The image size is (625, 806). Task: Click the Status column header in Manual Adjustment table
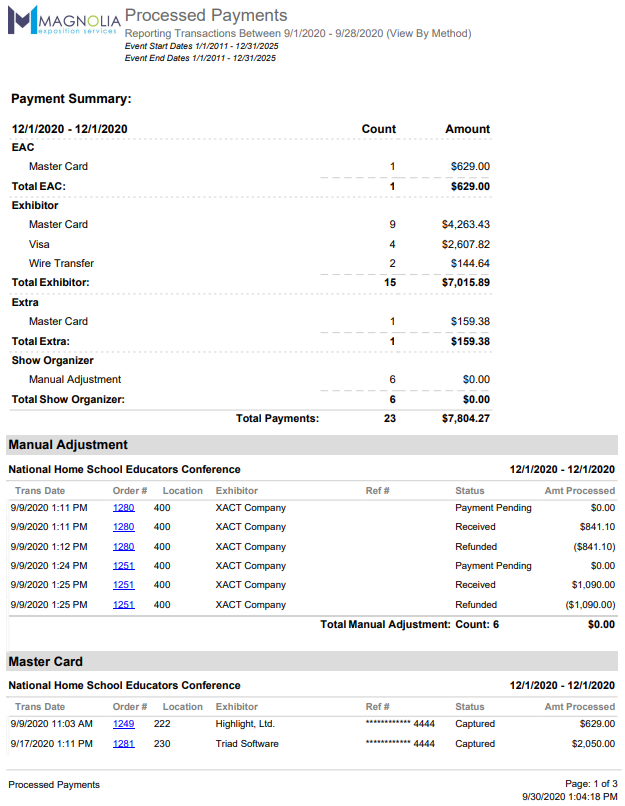(x=469, y=491)
